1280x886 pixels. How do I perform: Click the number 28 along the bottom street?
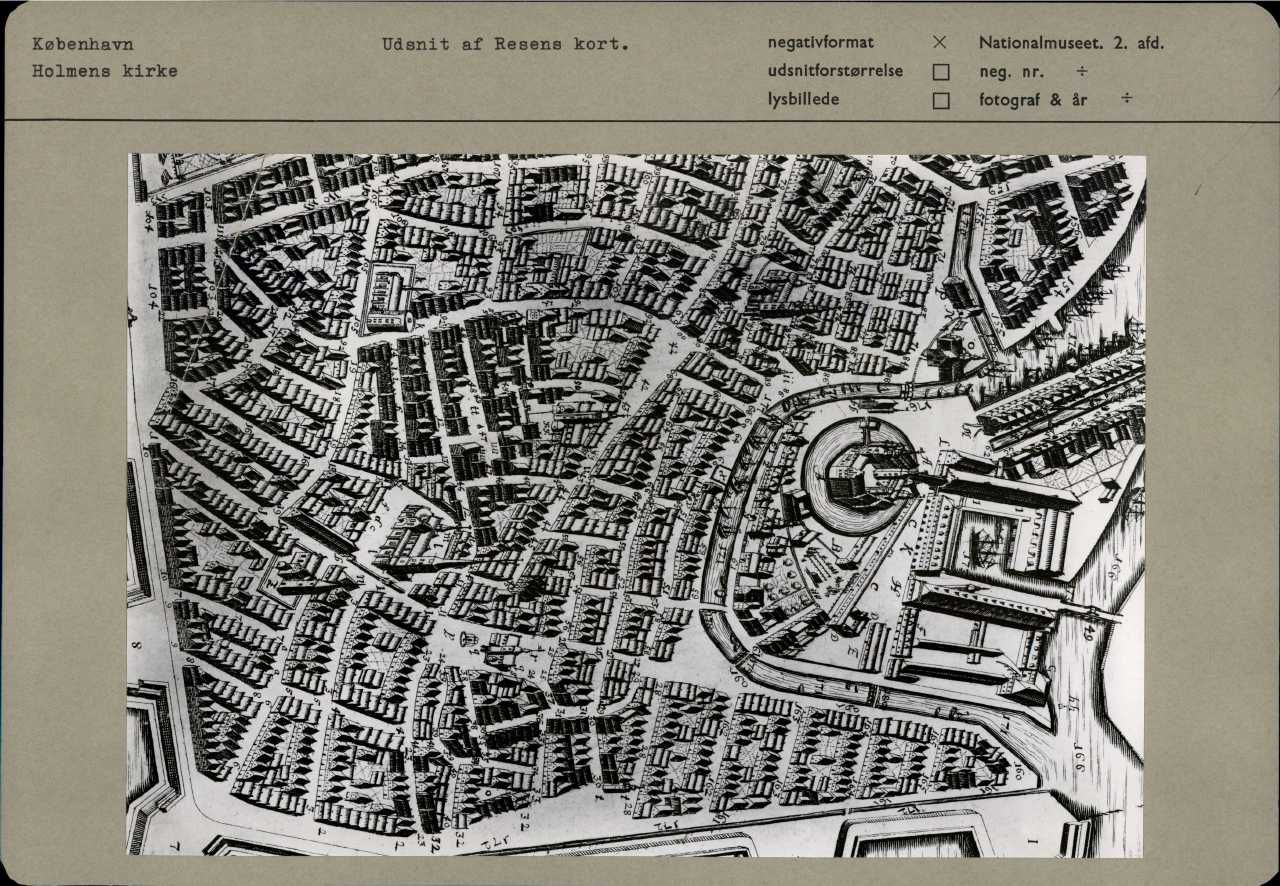point(627,805)
